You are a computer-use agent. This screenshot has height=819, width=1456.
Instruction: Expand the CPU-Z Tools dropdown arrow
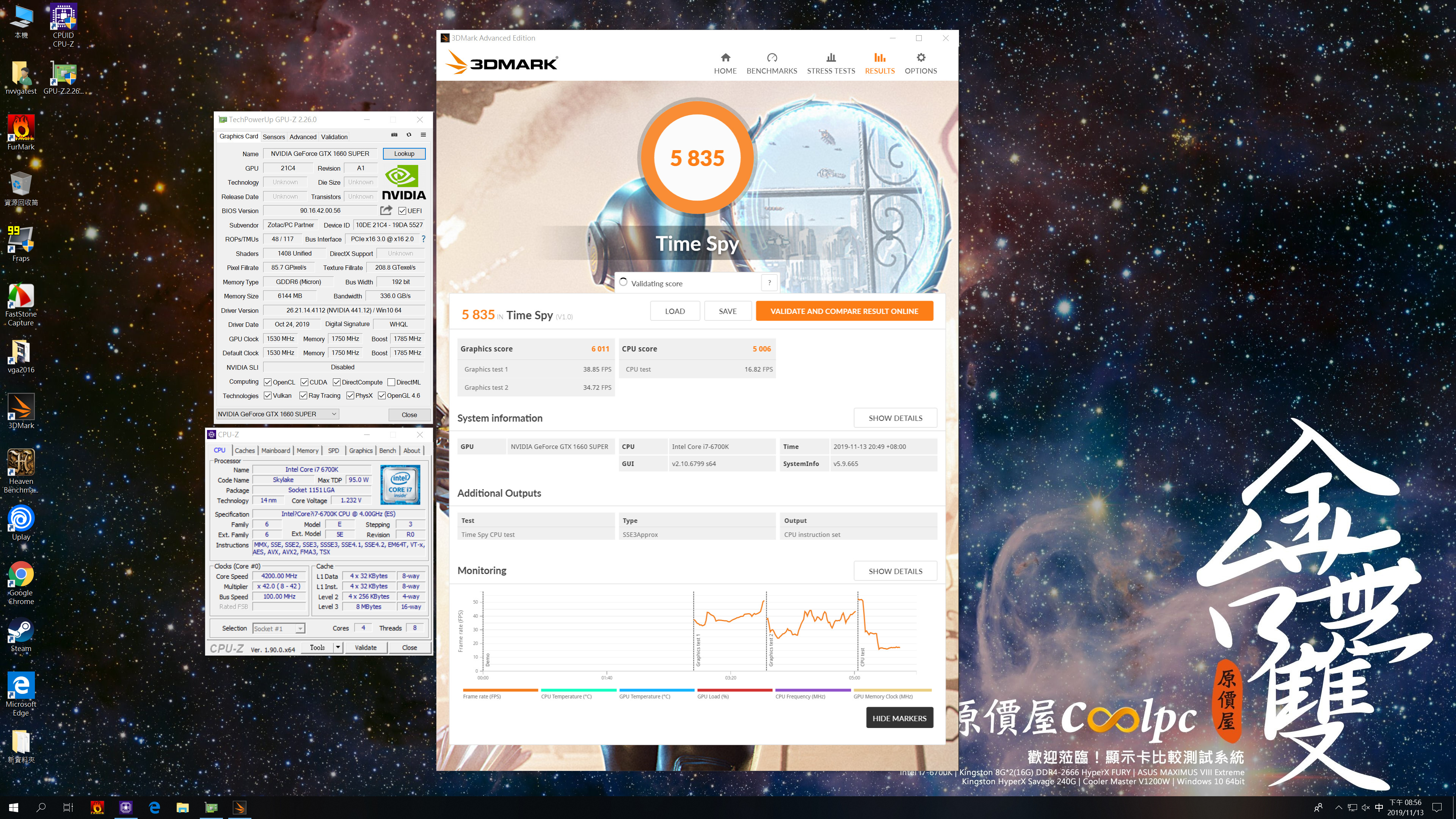point(337,647)
